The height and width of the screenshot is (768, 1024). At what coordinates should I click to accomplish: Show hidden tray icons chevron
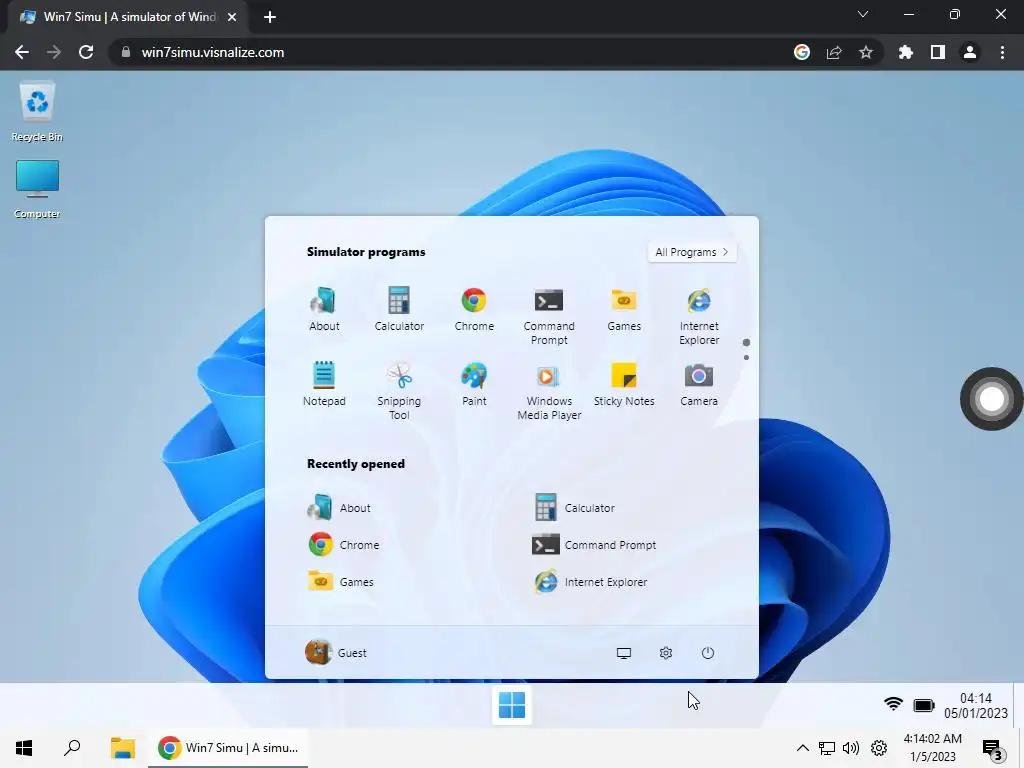tap(803, 748)
